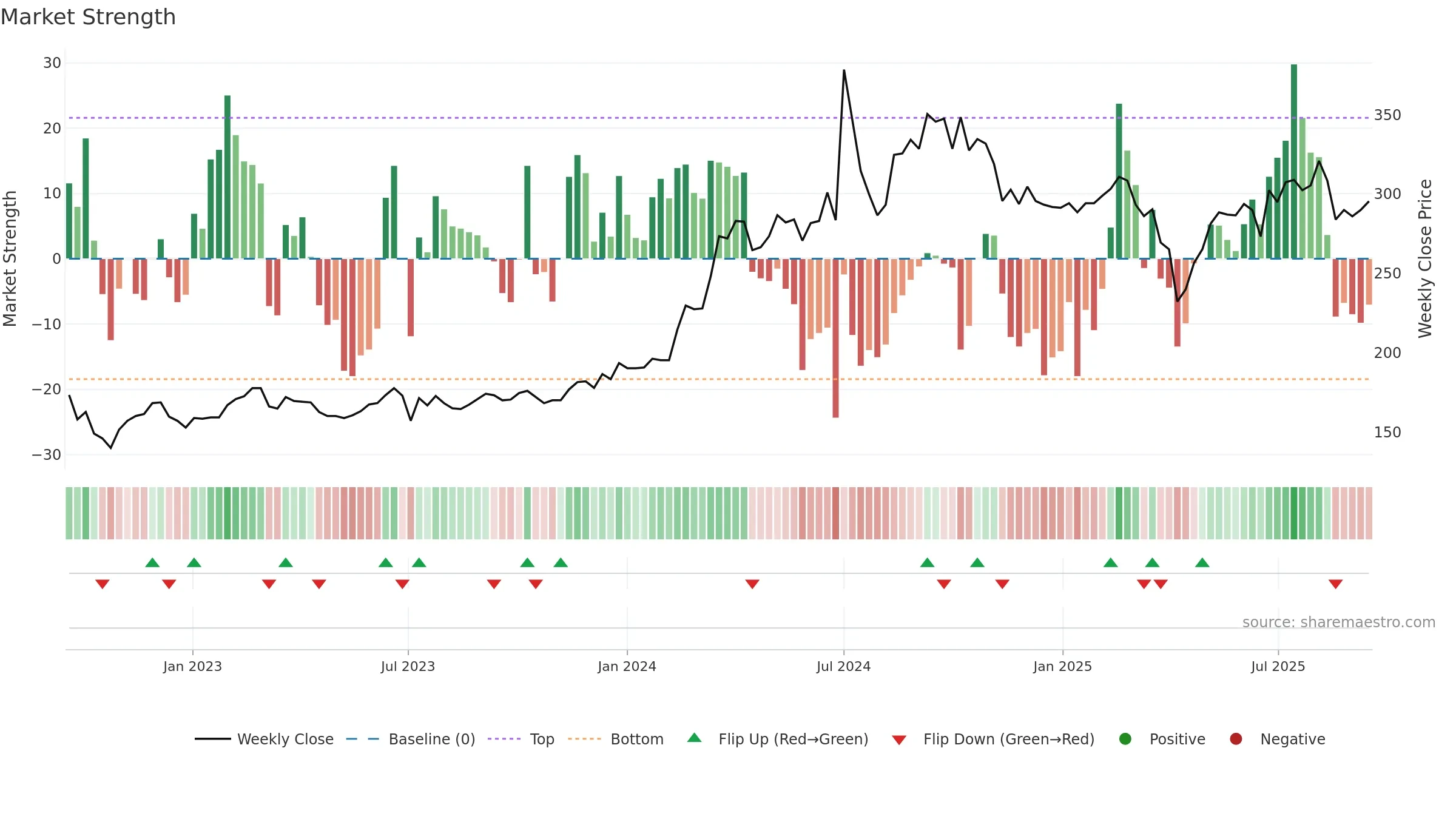1456x819 pixels.
Task: Click the 250 tick on price axis
Action: 1387,274
